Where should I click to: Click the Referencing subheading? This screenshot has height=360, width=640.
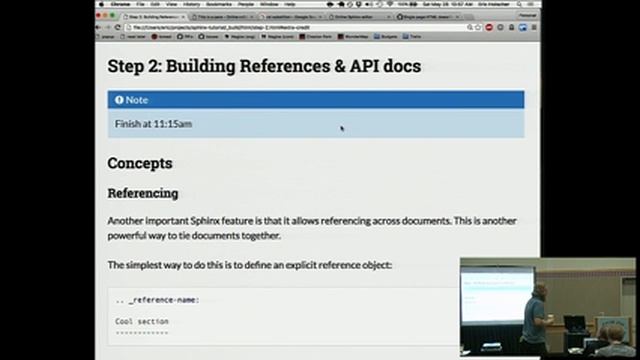point(143,193)
